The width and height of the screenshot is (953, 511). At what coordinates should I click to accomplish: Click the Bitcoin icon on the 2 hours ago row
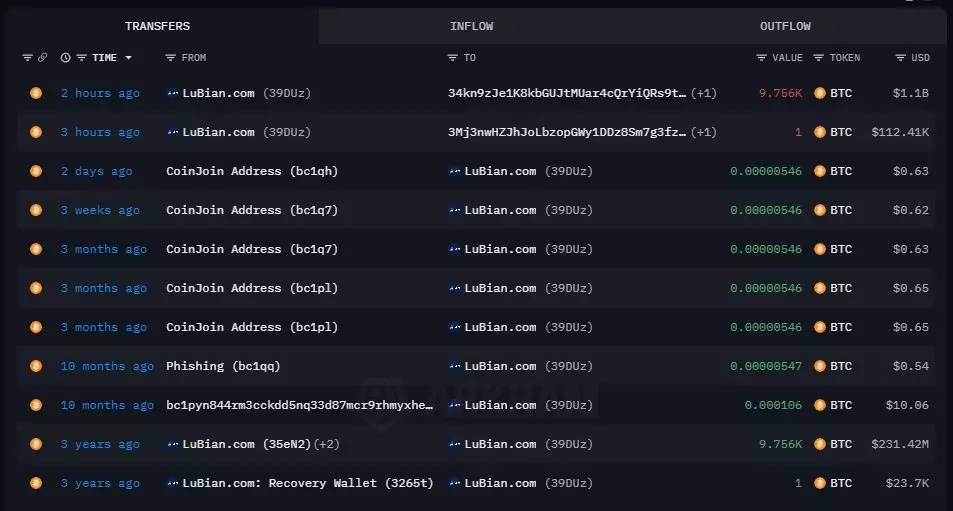[x=36, y=93]
